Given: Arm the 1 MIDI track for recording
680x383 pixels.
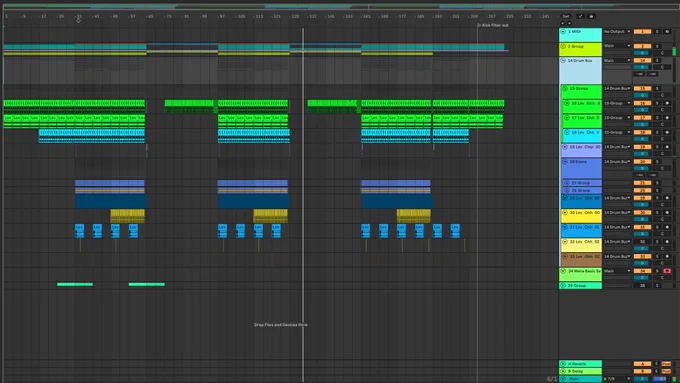Looking at the screenshot, I should pos(667,32).
